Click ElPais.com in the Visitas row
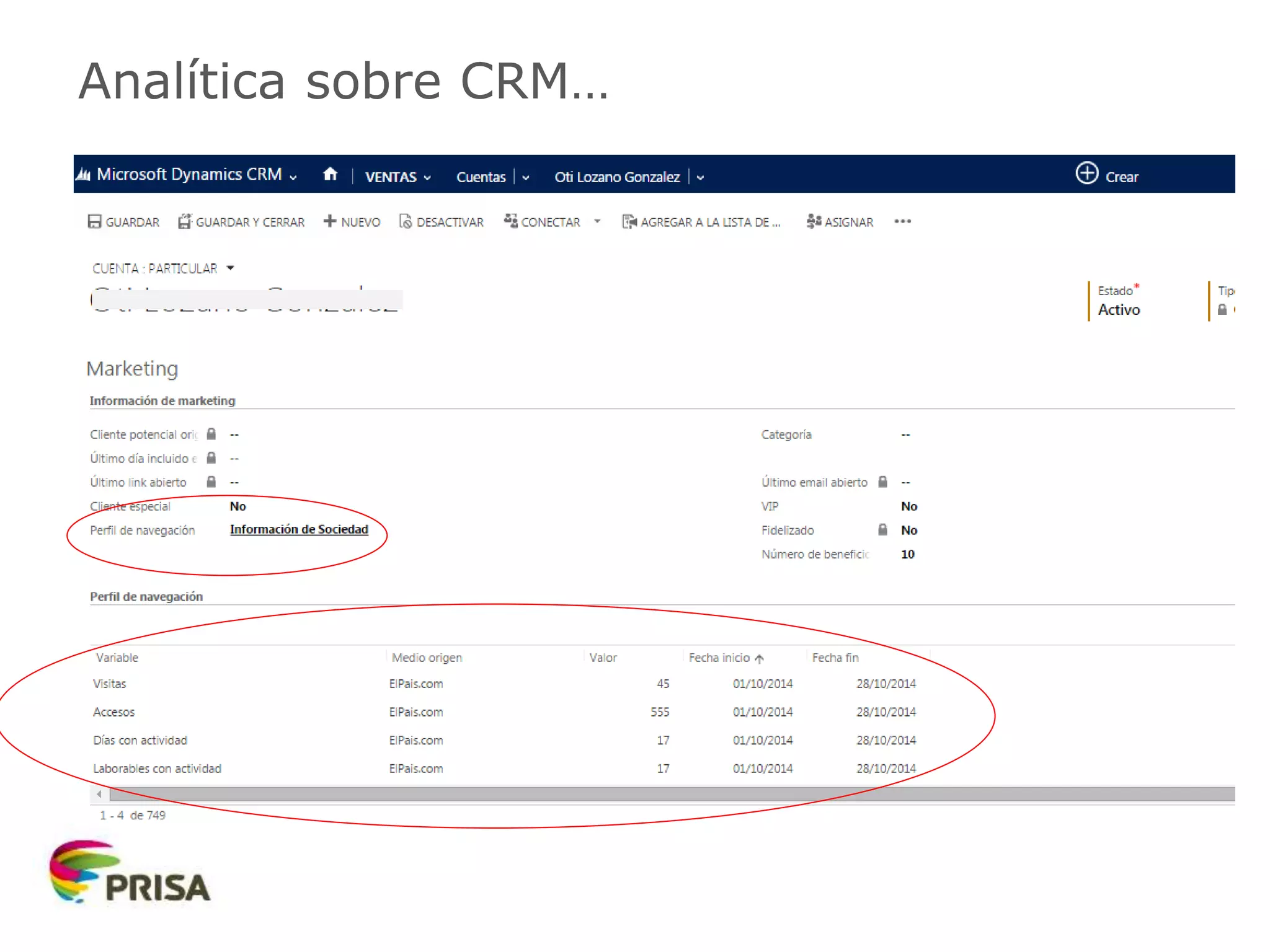The image size is (1270, 952). pos(416,684)
